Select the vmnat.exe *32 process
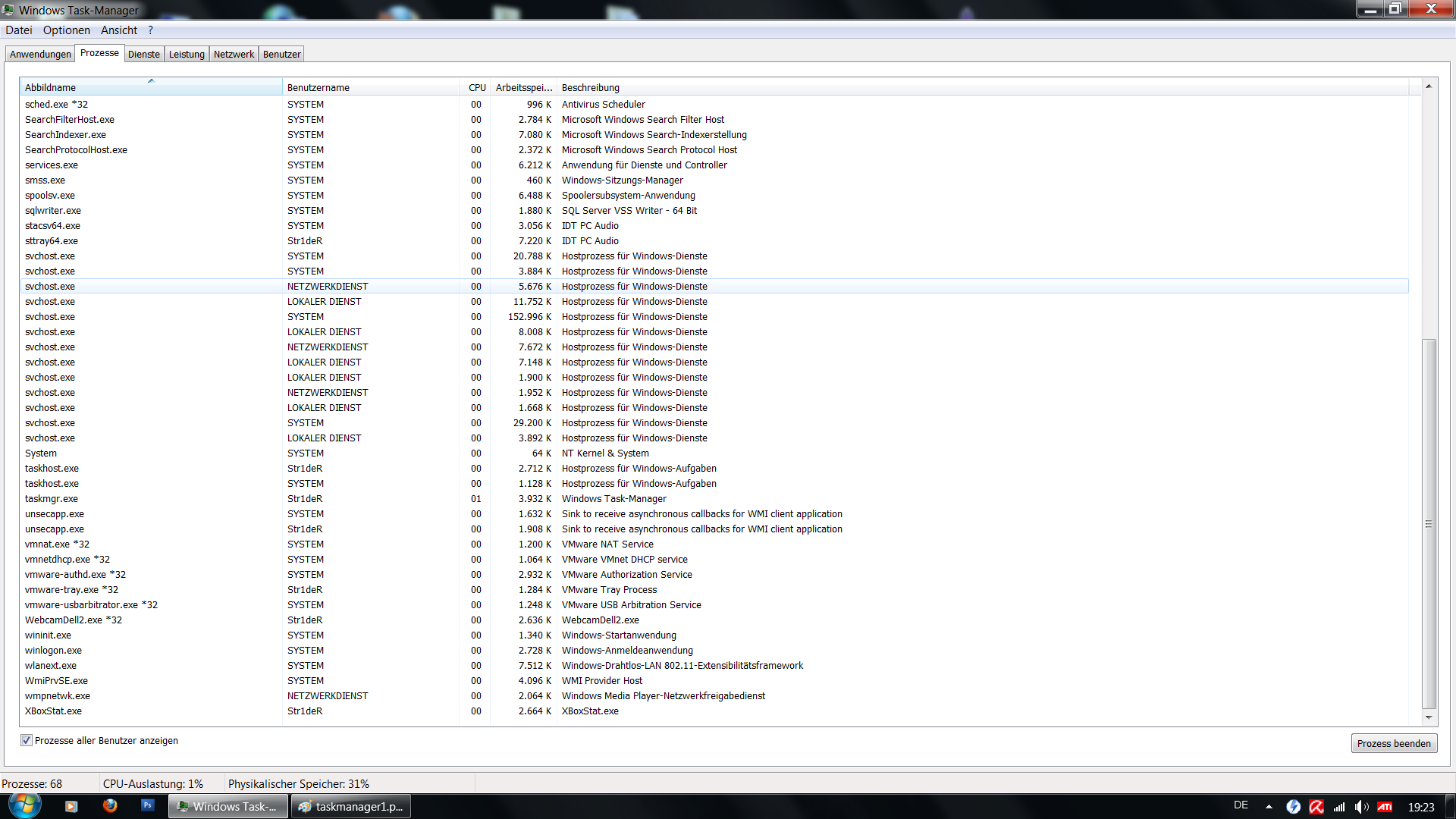This screenshot has height=819, width=1456. (714, 544)
